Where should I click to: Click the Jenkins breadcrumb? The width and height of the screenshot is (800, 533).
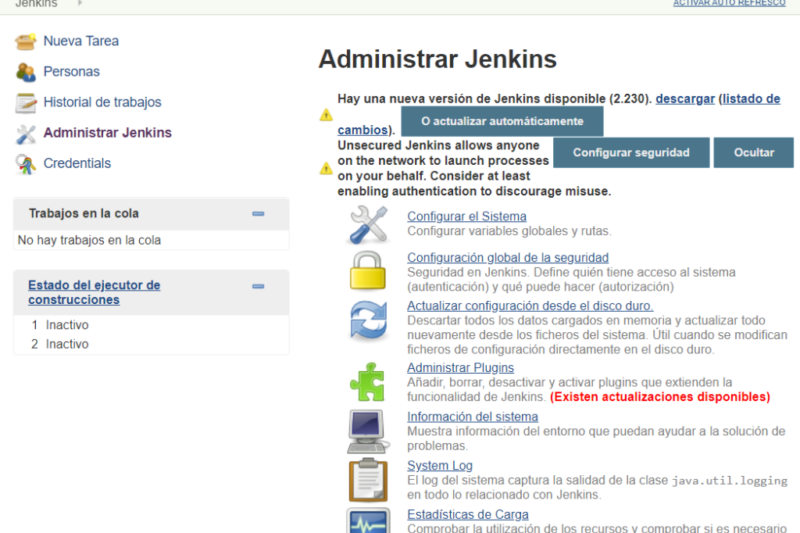[x=36, y=4]
